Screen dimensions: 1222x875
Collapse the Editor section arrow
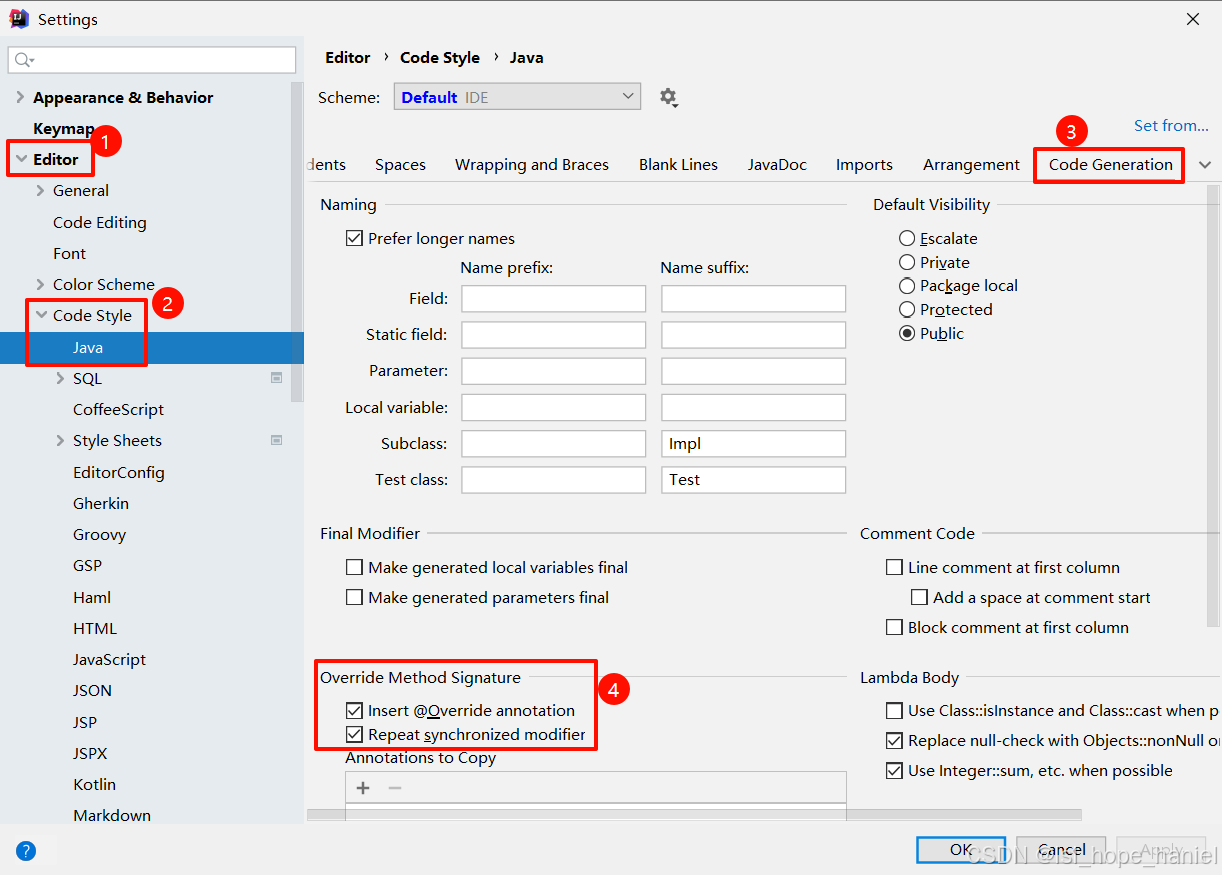click(20, 159)
